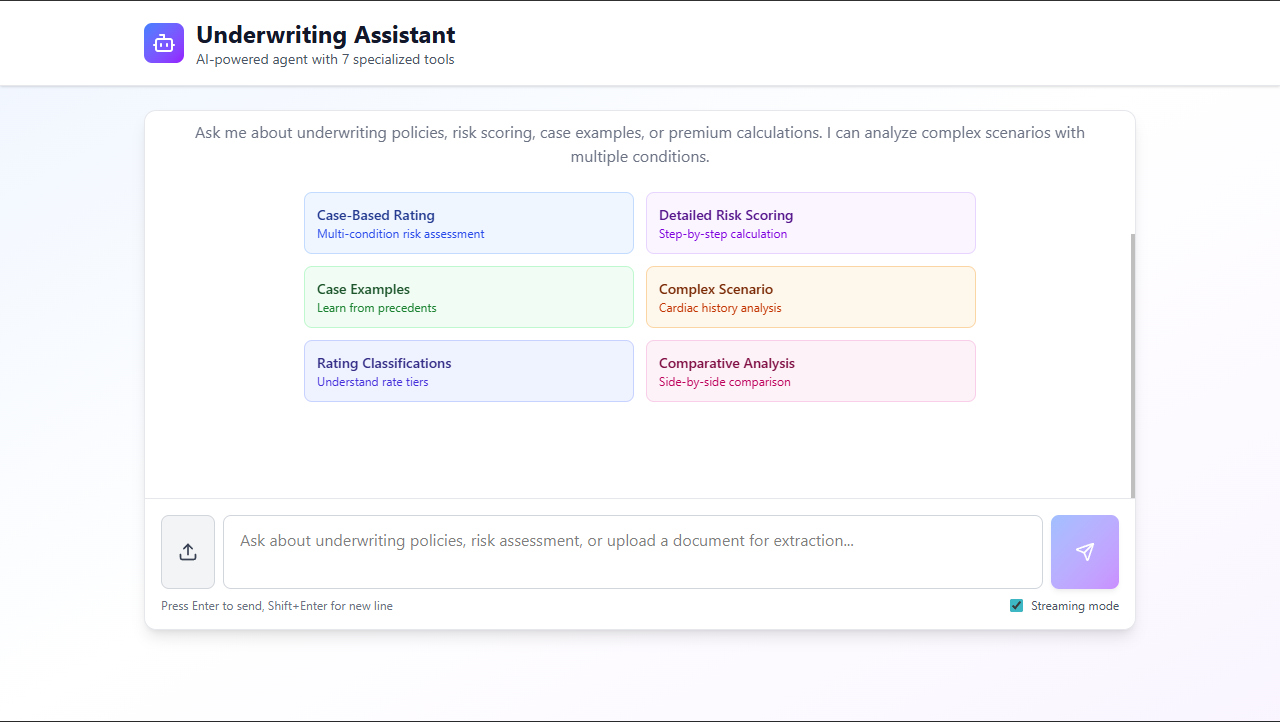
Task: Select the Case-Based Rating suggestion card
Action: click(x=468, y=223)
